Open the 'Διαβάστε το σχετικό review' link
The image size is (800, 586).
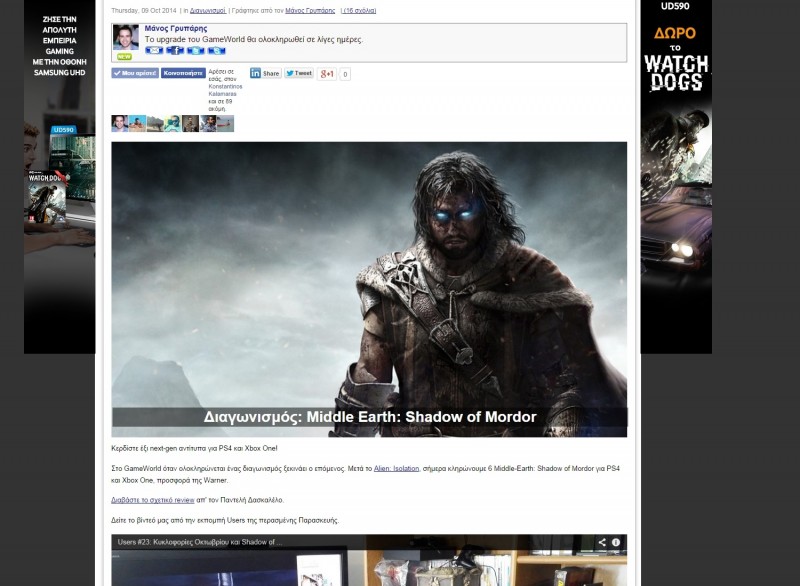[152, 499]
